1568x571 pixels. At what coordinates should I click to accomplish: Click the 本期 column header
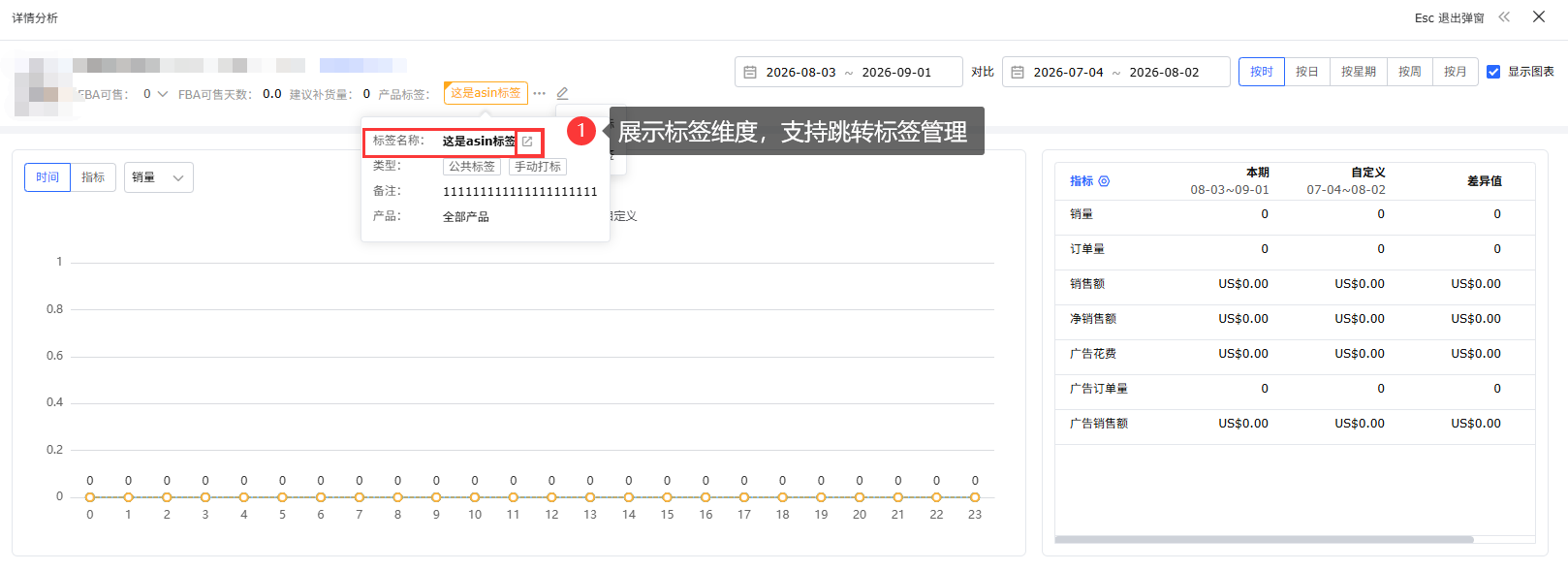click(x=1258, y=173)
